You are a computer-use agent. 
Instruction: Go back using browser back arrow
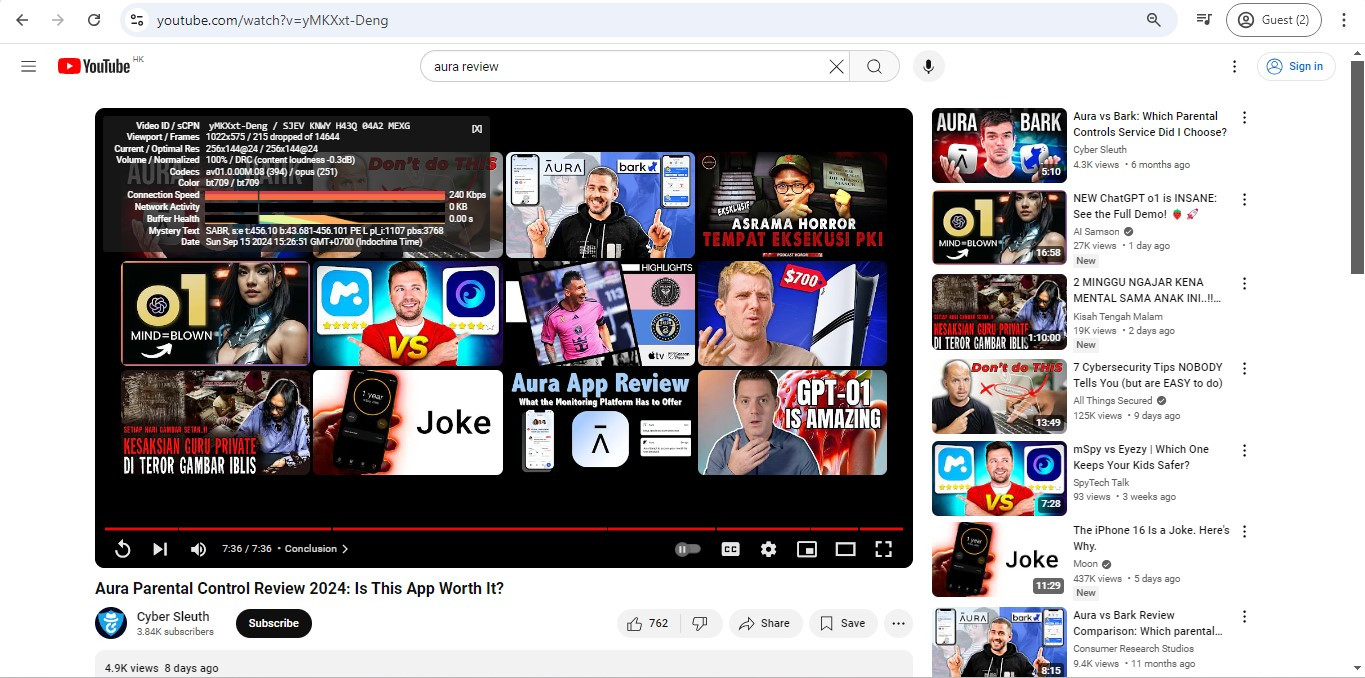pos(22,20)
